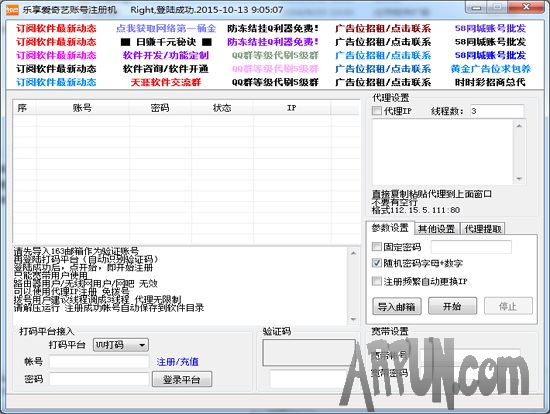Click the 线程数 input field
The image size is (550, 414).
pyautogui.click(x=497, y=111)
